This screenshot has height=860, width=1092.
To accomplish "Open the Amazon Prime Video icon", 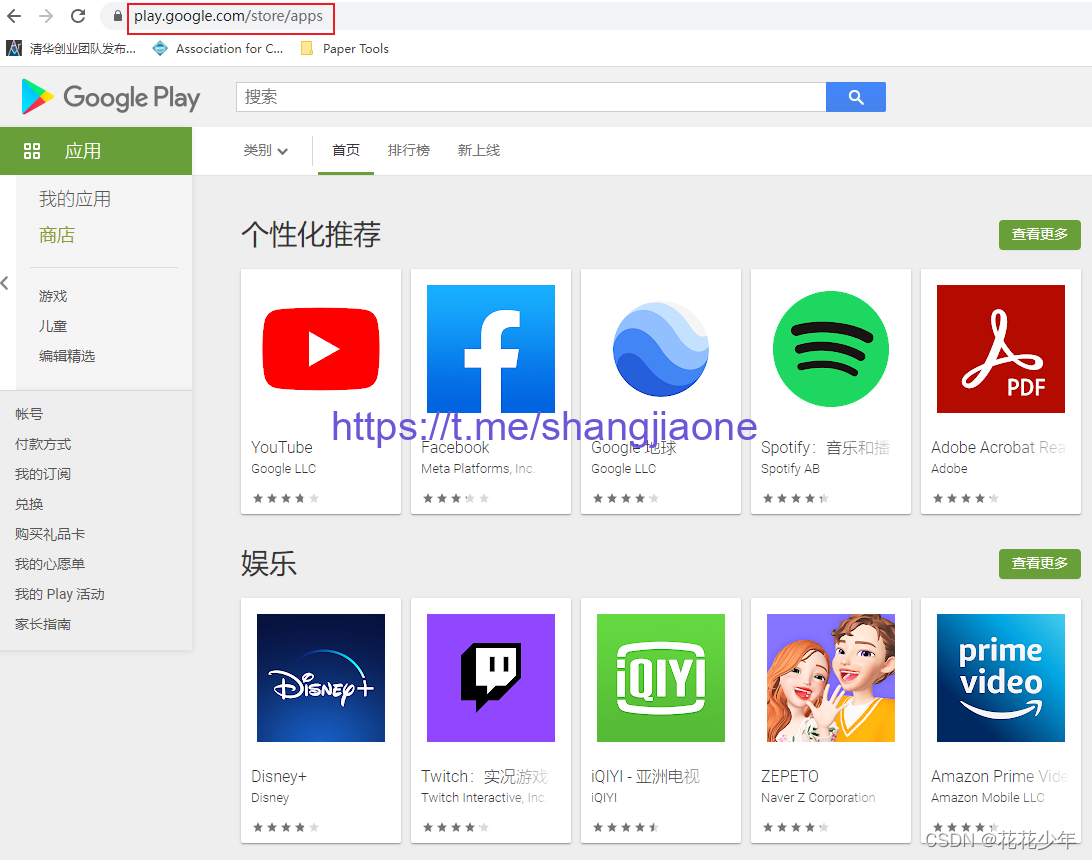I will point(1001,678).
